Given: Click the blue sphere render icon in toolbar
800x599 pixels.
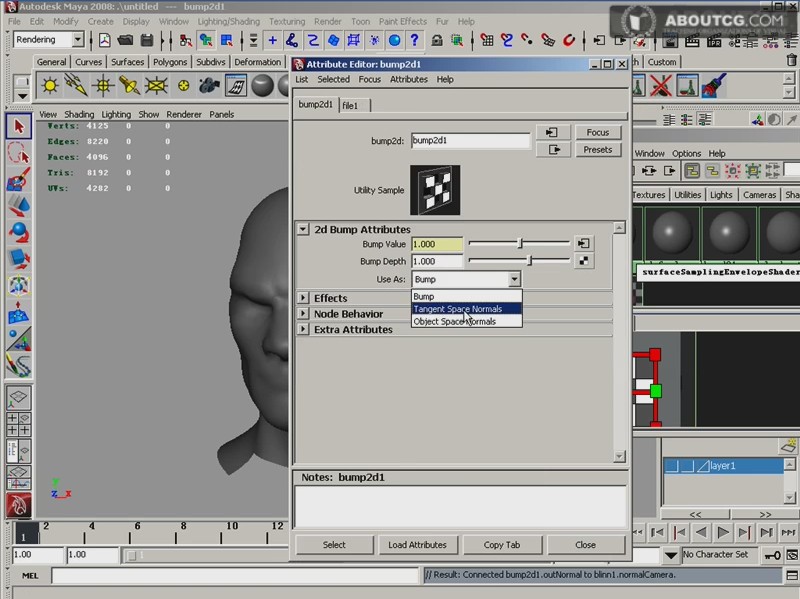Looking at the screenshot, I should coord(394,40).
